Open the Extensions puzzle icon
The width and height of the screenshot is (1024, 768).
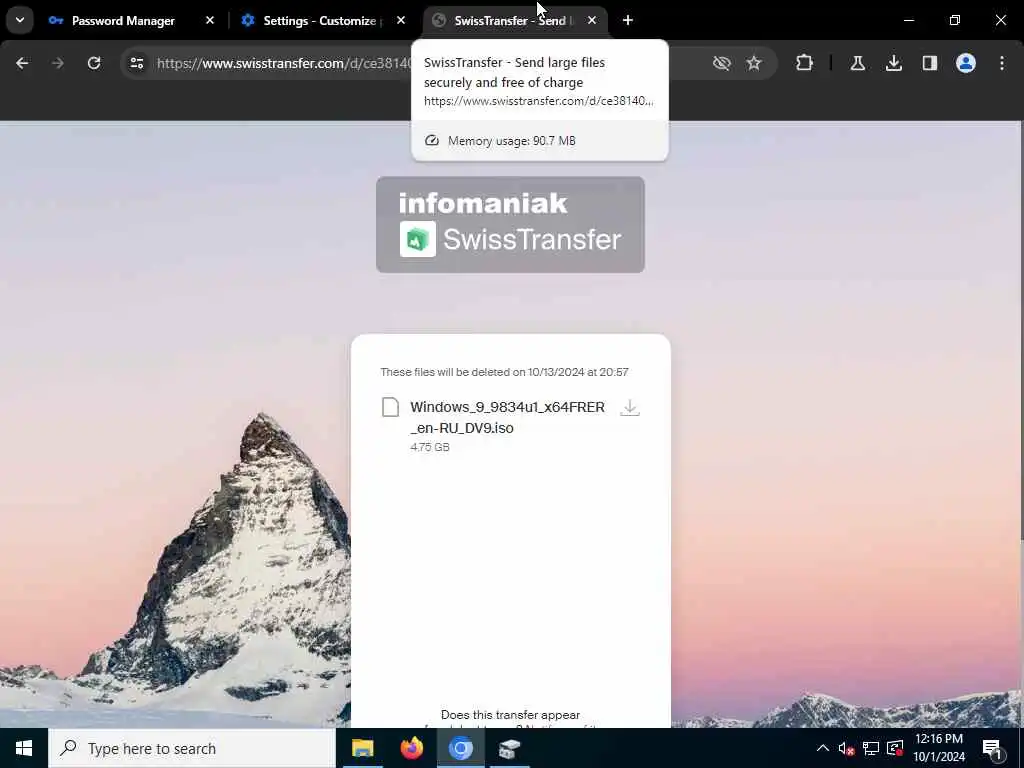[805, 63]
